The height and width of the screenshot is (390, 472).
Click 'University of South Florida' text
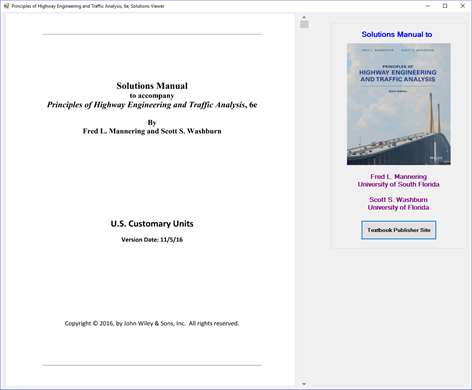point(398,184)
